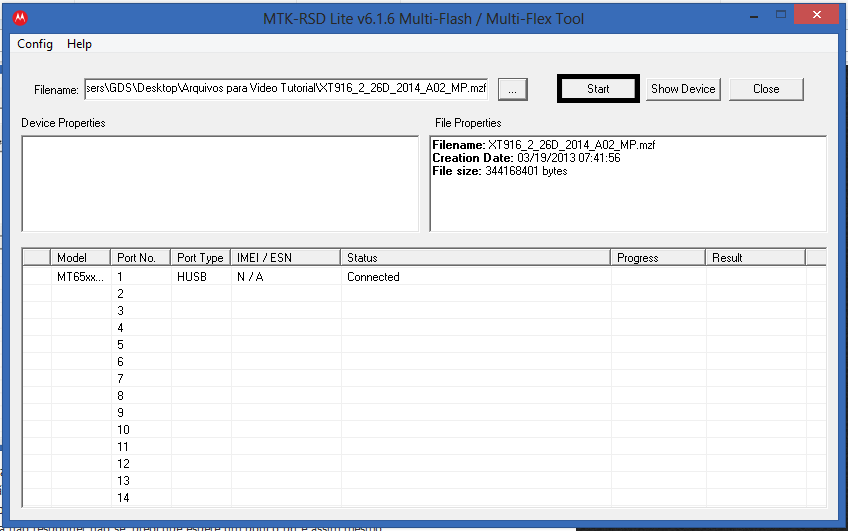Select port number 8 row
This screenshot has height=531, width=848.
424,396
